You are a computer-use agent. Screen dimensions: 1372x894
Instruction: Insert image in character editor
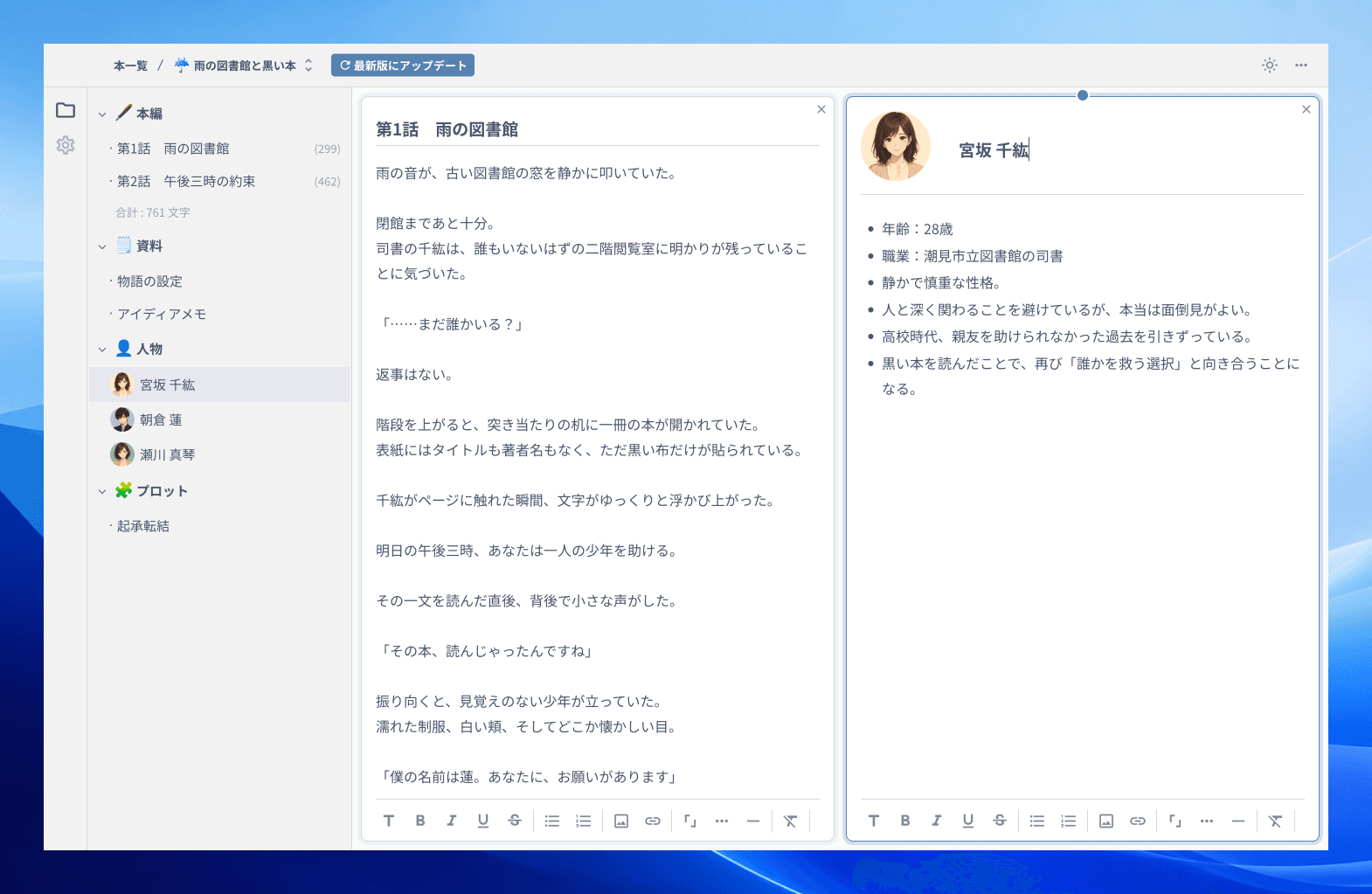(1106, 821)
